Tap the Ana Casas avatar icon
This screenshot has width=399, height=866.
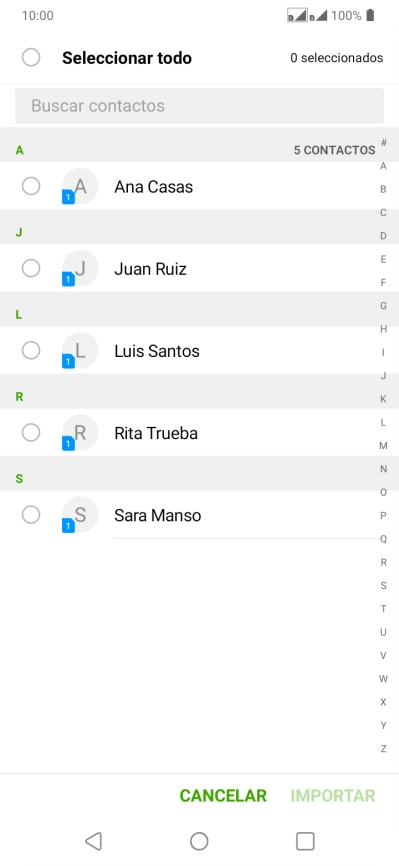tap(80, 186)
